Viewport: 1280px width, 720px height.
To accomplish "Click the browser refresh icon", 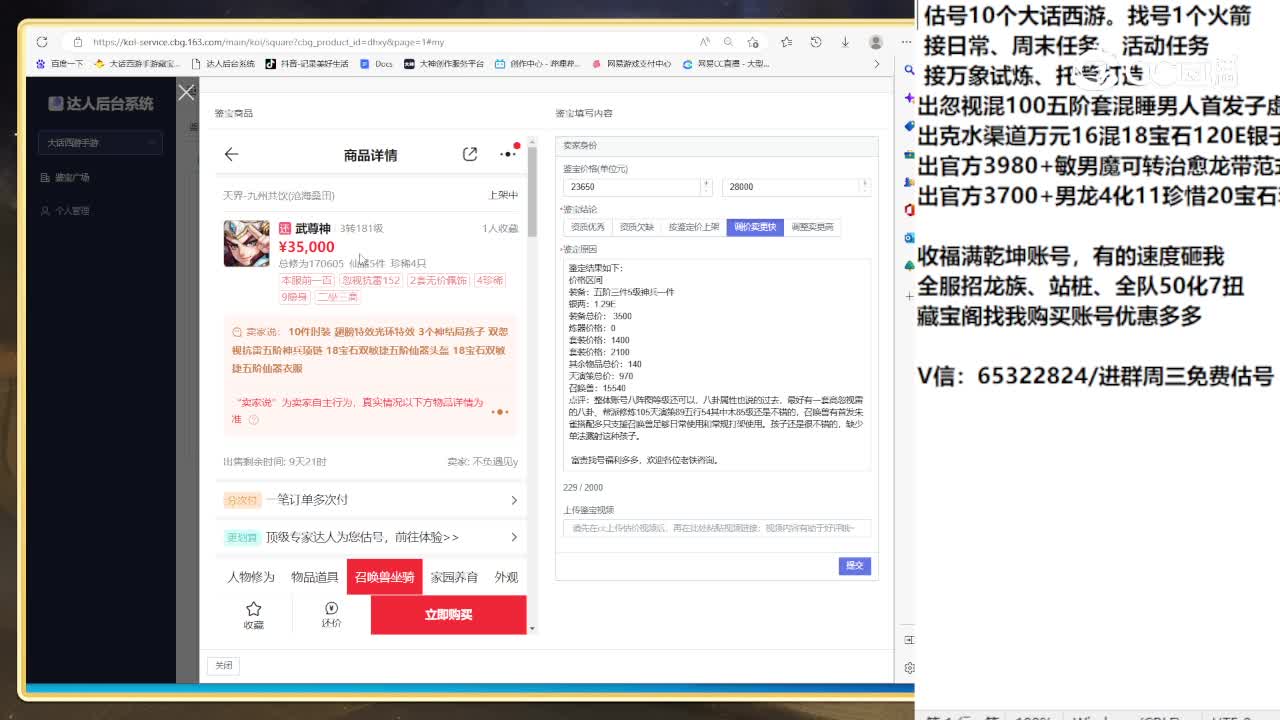I will (42, 42).
